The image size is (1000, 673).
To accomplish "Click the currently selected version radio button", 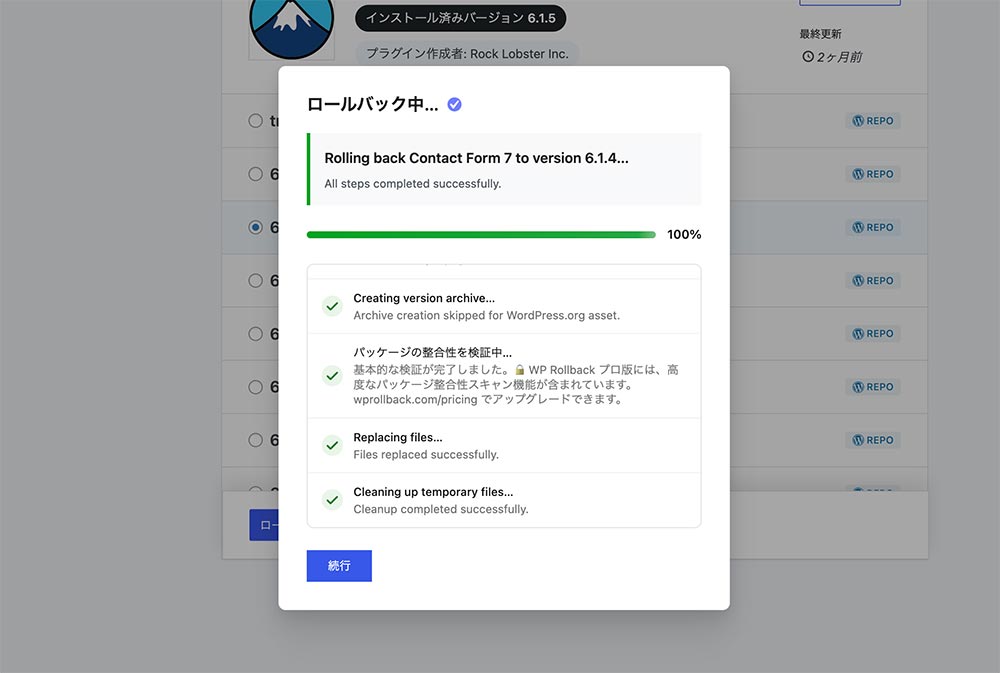I will point(255,227).
